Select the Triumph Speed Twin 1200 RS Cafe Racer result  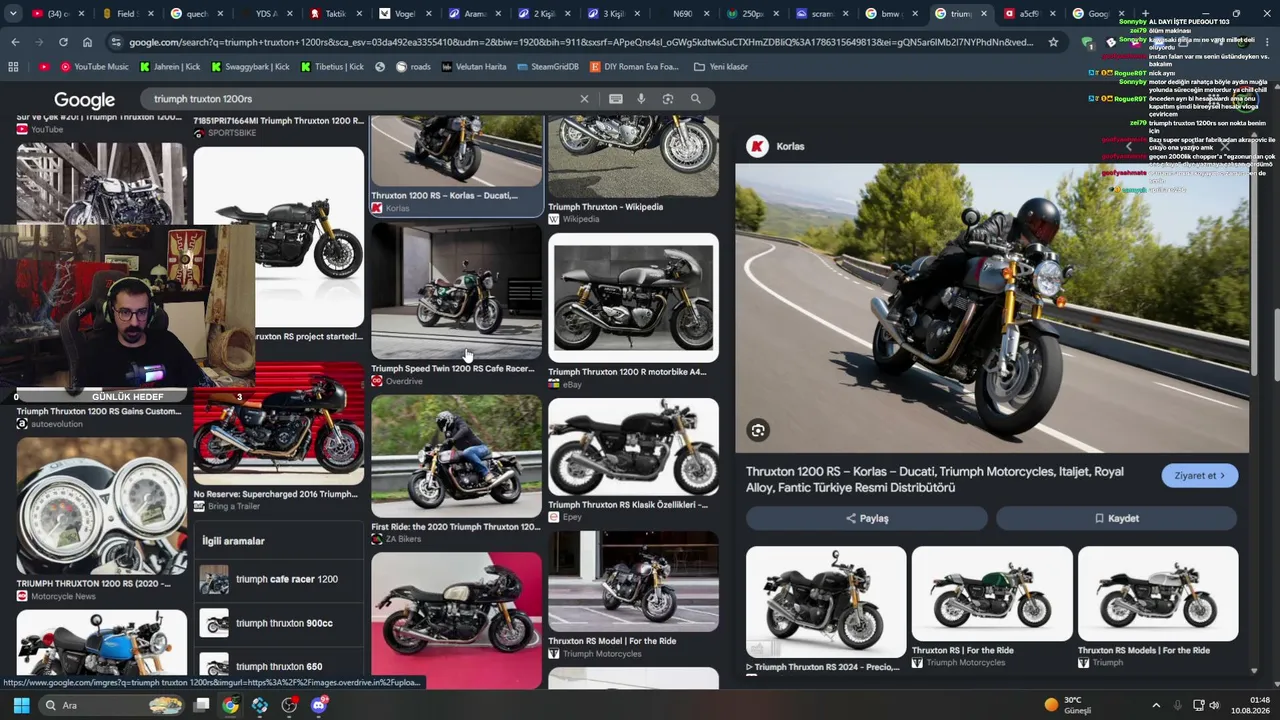tap(456, 291)
